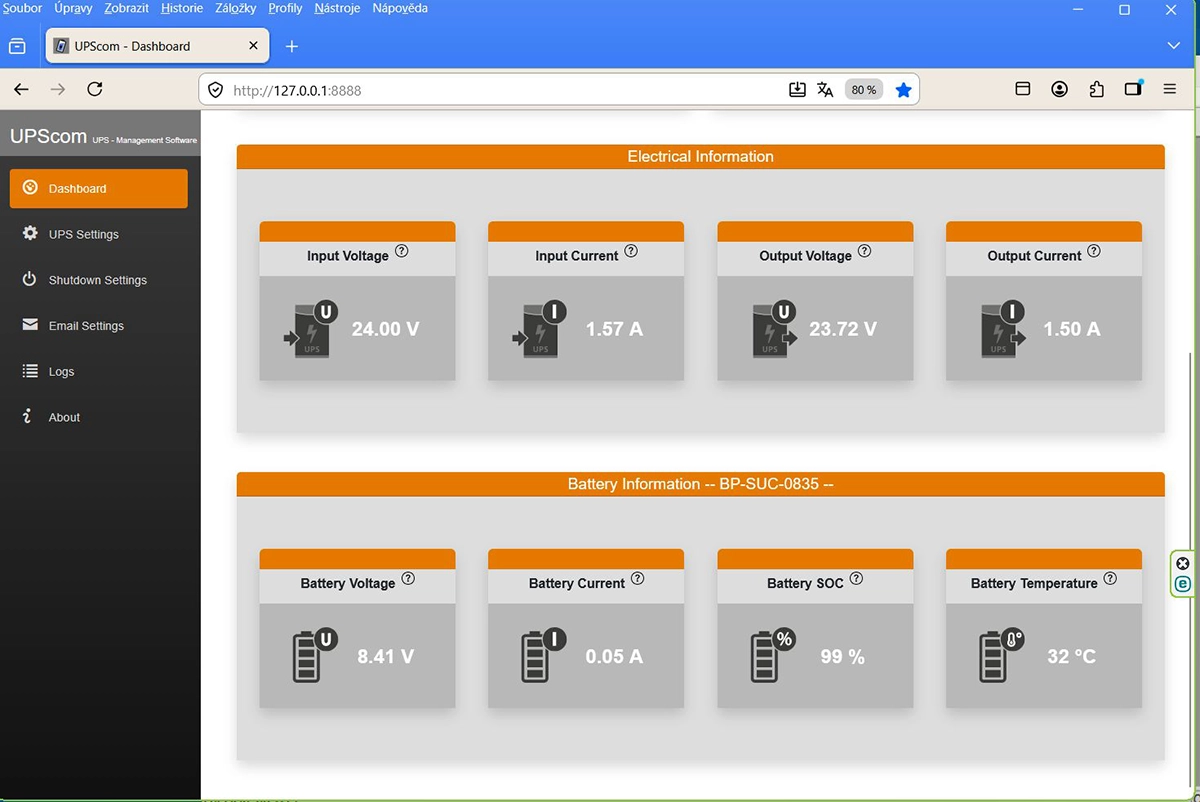Click the Battery SOC help icon
Screen dimensions: 1200x802
(x=856, y=578)
